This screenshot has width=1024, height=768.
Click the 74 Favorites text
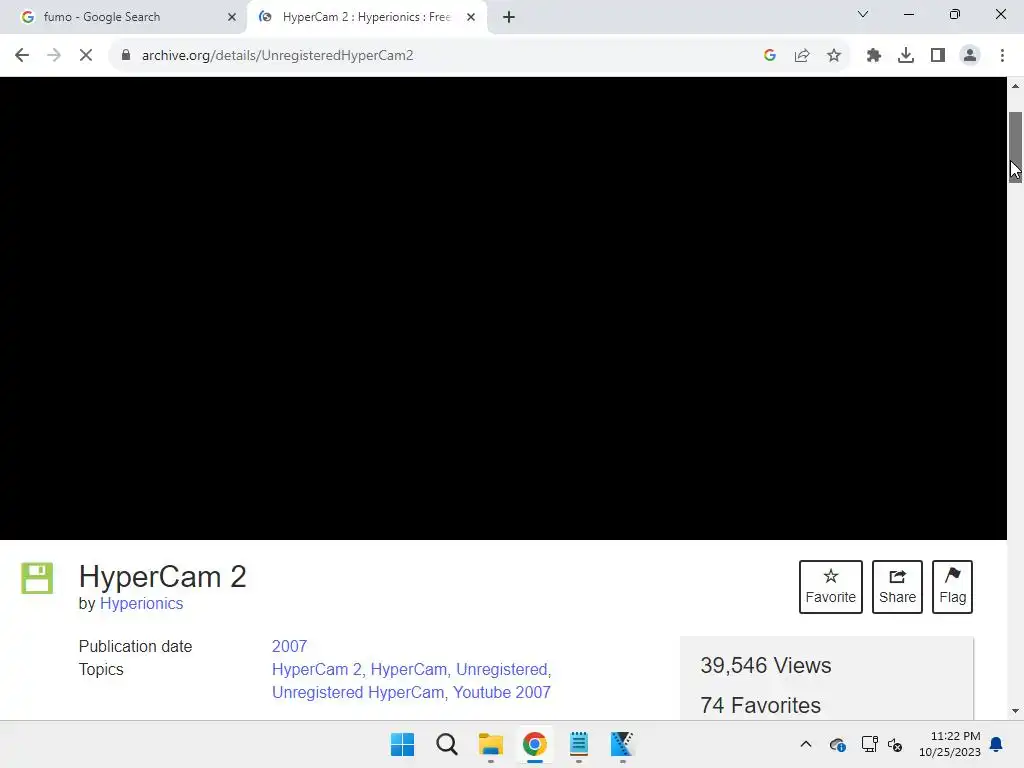(x=760, y=705)
